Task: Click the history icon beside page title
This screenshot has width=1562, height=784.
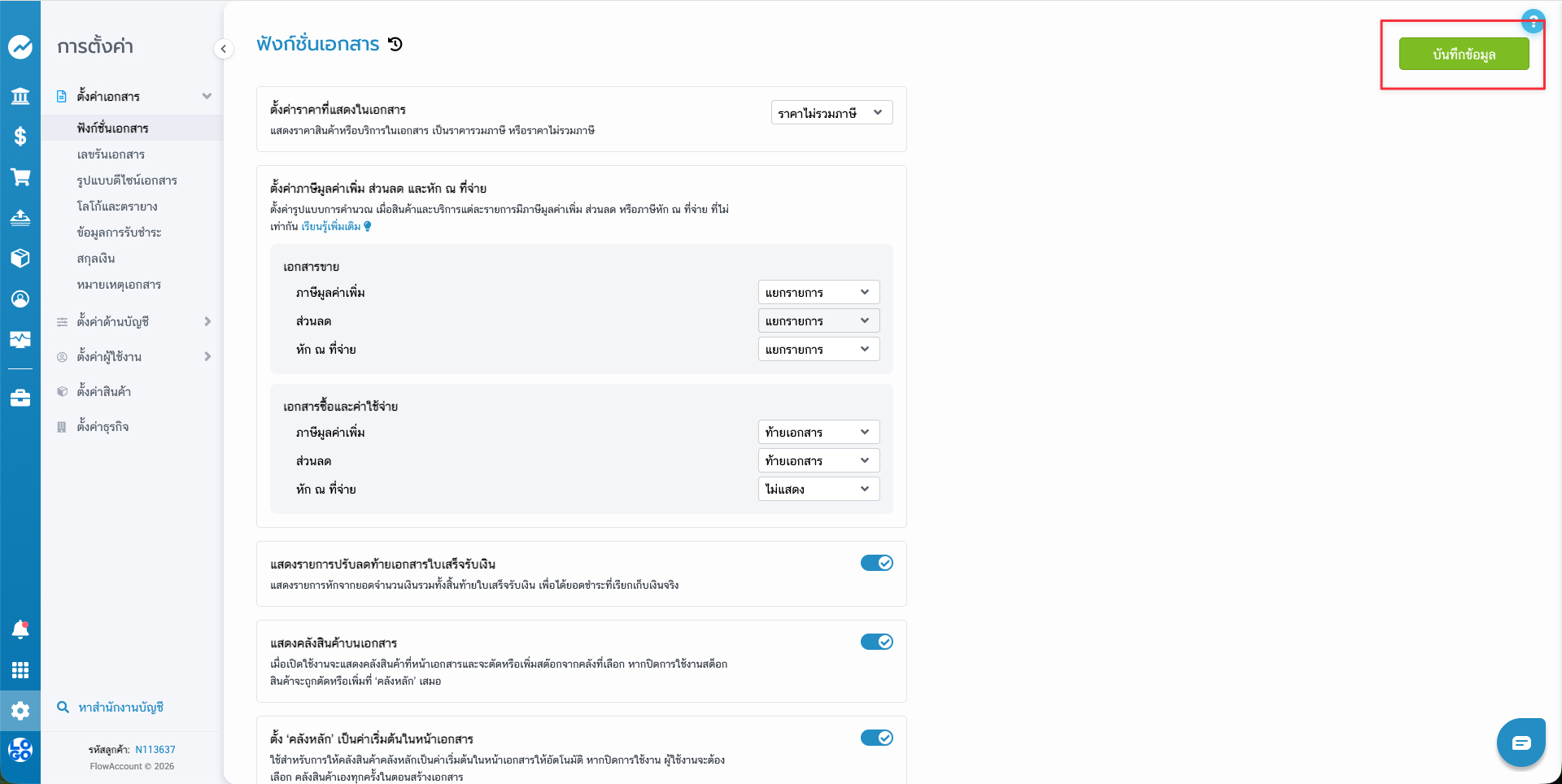Action: (395, 44)
